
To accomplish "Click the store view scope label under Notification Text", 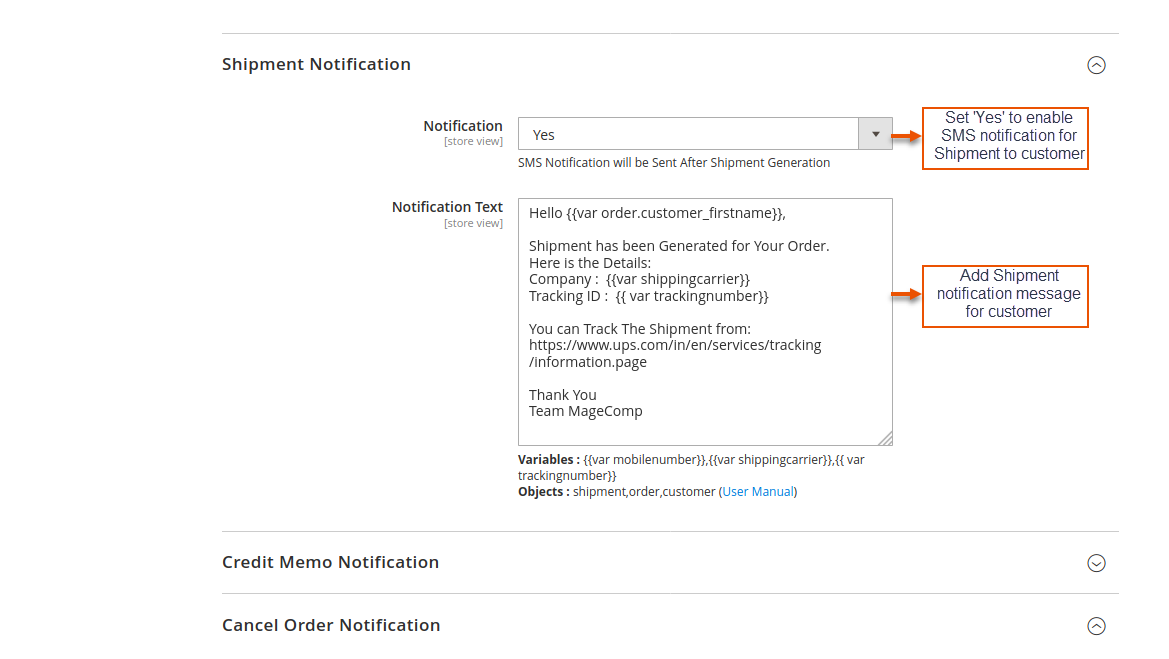I will (x=473, y=223).
